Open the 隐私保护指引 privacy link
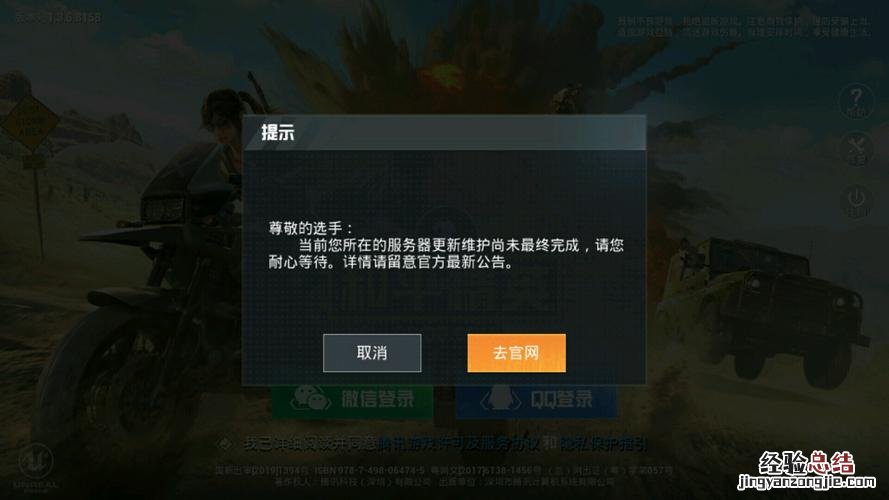Screen dimensions: 889x500 pyautogui.click(x=604, y=444)
